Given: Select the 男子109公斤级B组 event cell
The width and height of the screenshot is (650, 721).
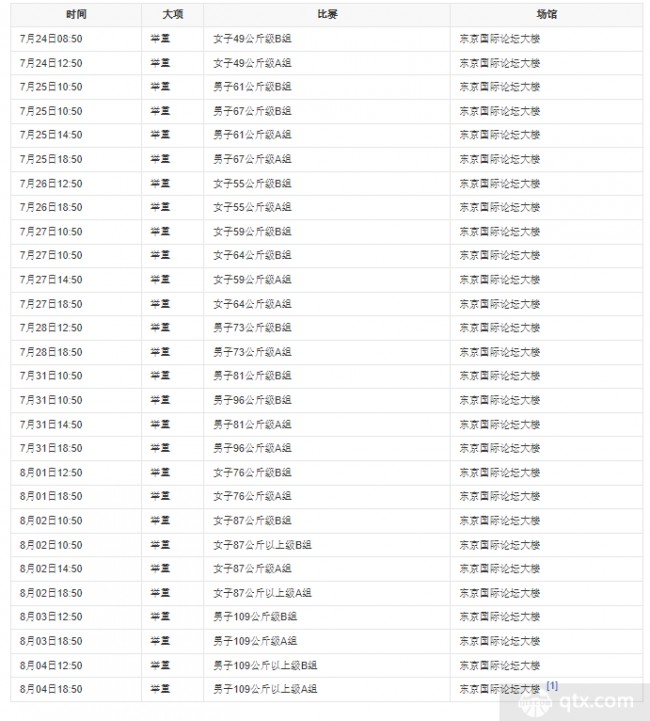Looking at the screenshot, I should (327, 617).
